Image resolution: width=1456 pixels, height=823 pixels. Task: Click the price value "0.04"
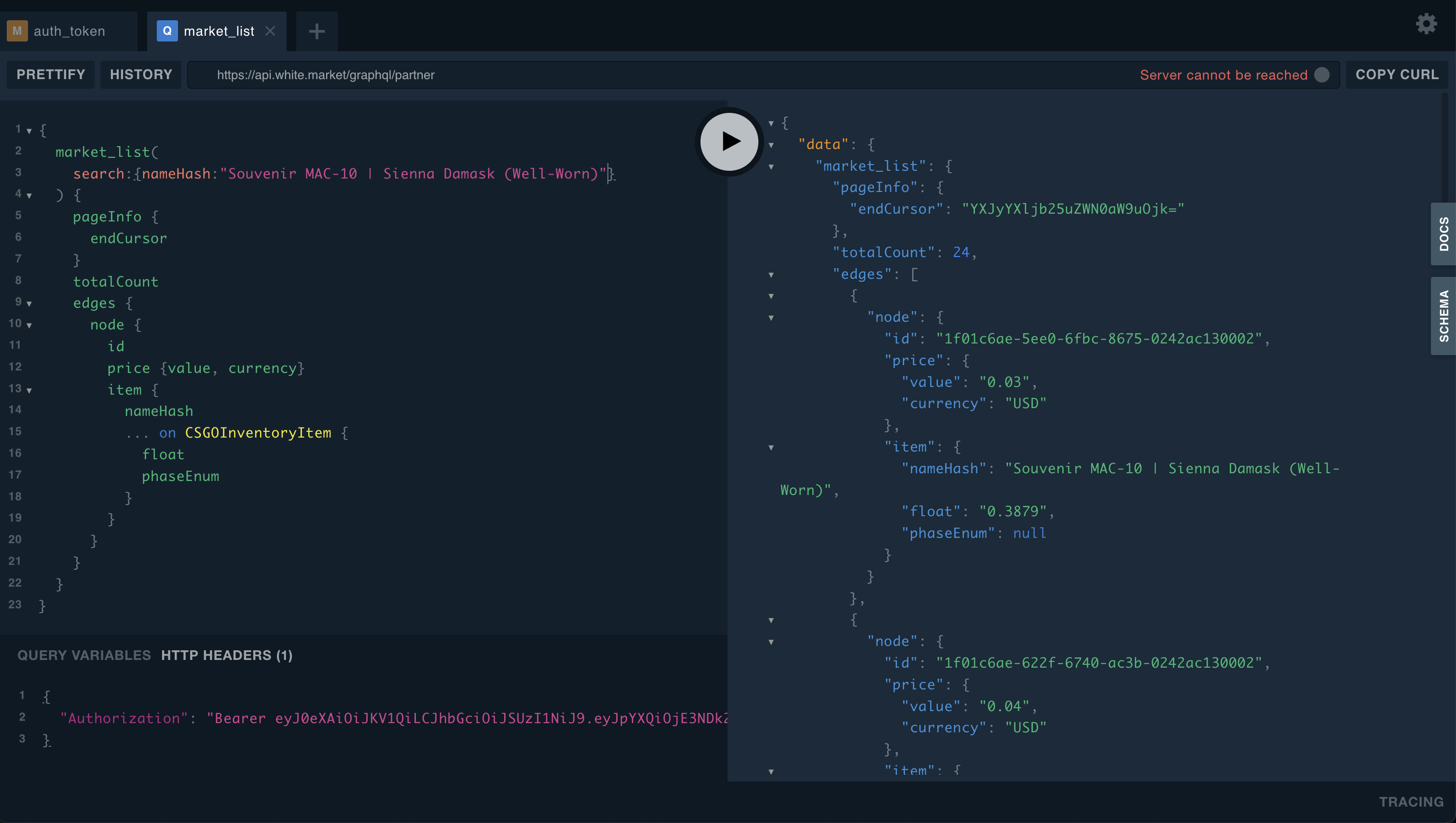tap(1004, 706)
